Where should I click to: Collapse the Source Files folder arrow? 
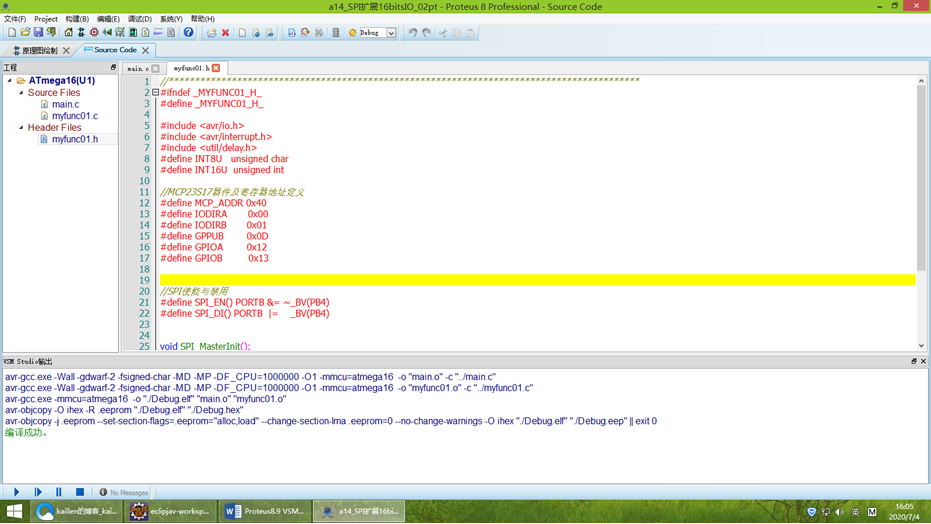21,93
